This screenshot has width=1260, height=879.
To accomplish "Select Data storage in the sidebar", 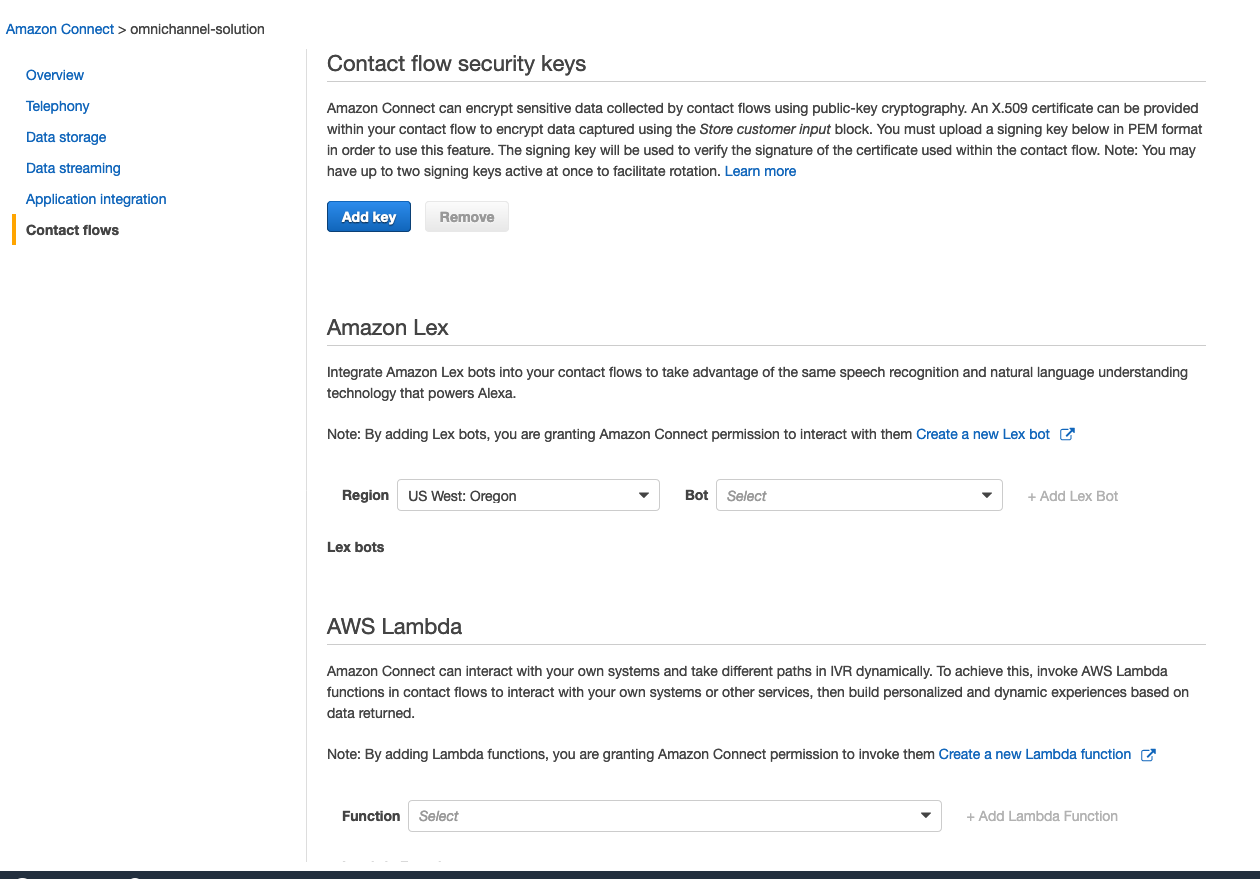I will (66, 137).
